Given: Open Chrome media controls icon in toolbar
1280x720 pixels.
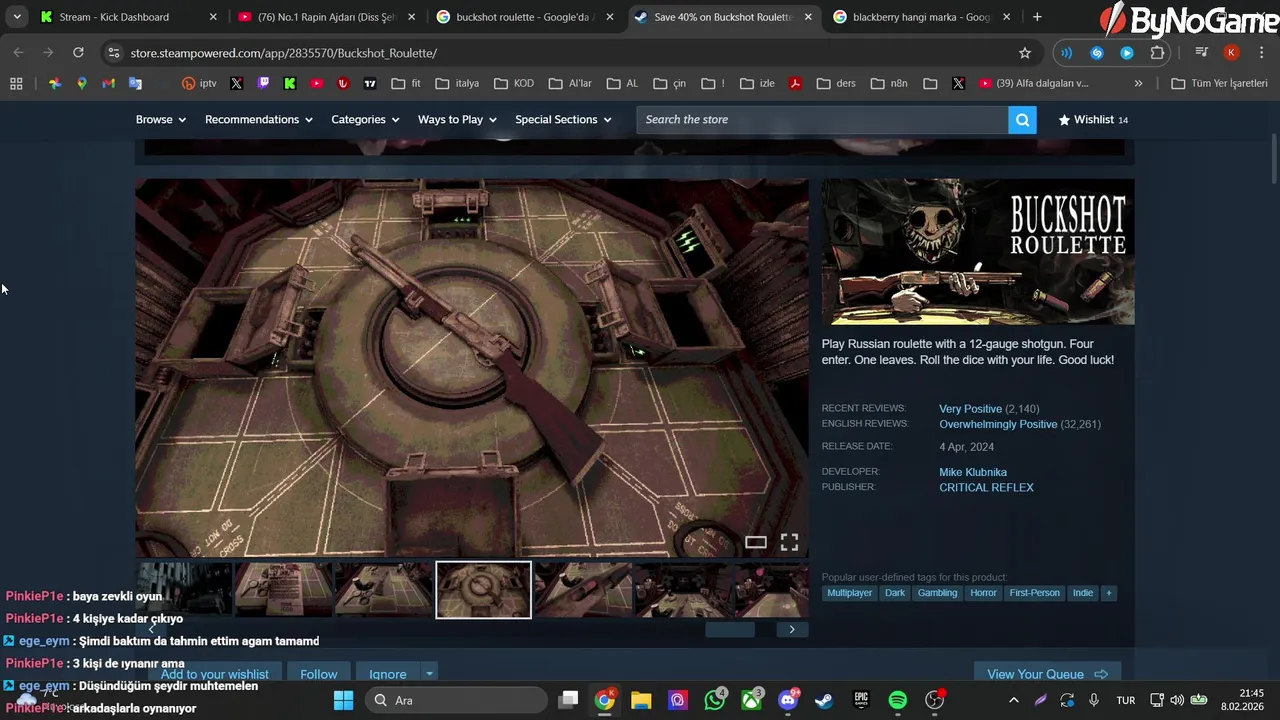Looking at the screenshot, I should click(x=1202, y=53).
